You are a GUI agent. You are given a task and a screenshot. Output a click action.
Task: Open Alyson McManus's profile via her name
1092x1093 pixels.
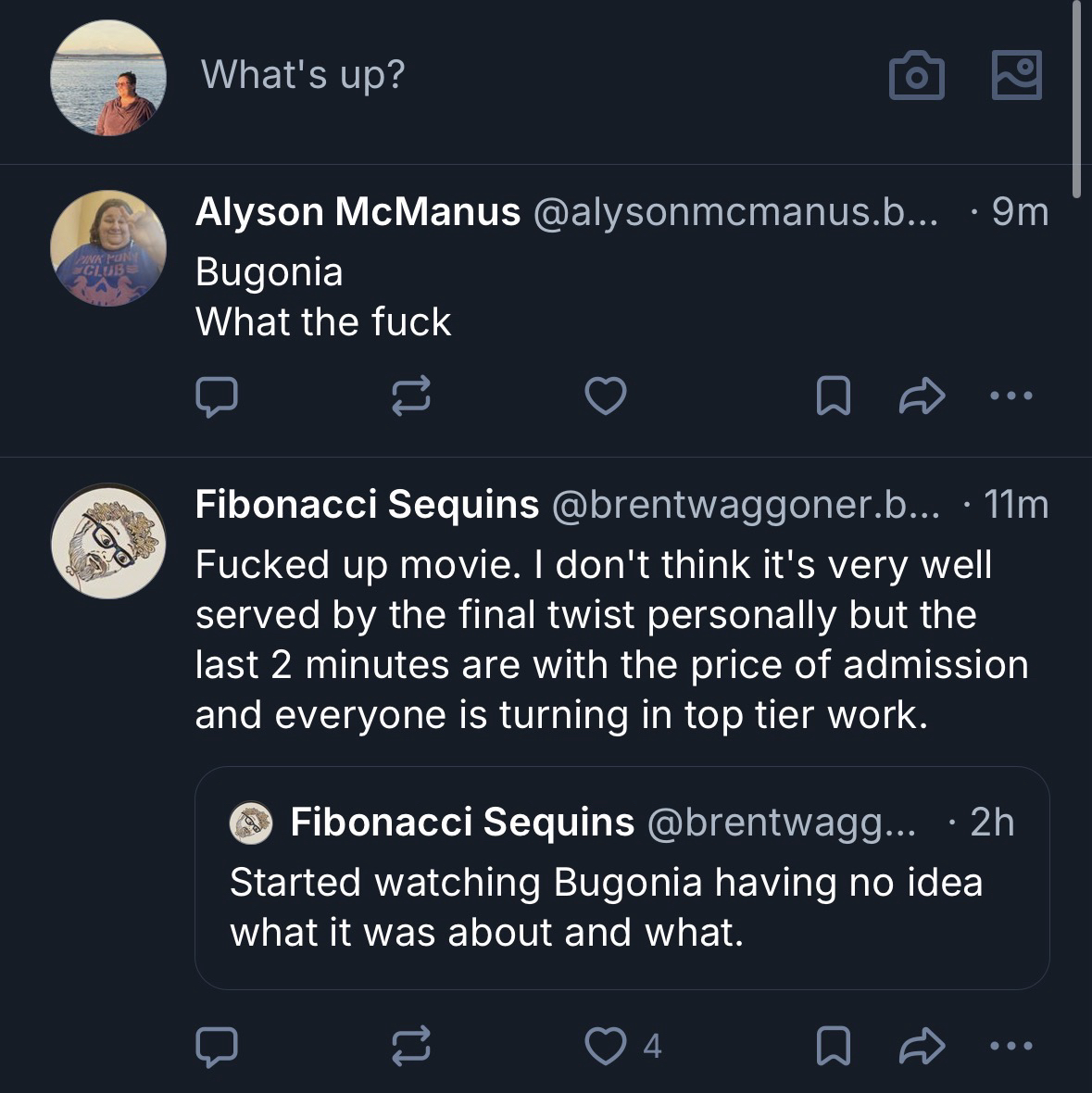click(x=358, y=212)
